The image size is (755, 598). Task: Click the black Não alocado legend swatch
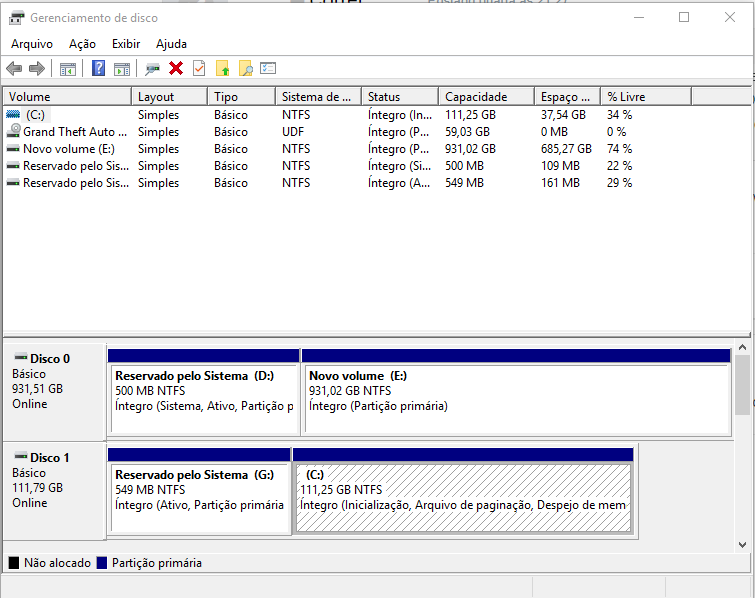coord(14,563)
